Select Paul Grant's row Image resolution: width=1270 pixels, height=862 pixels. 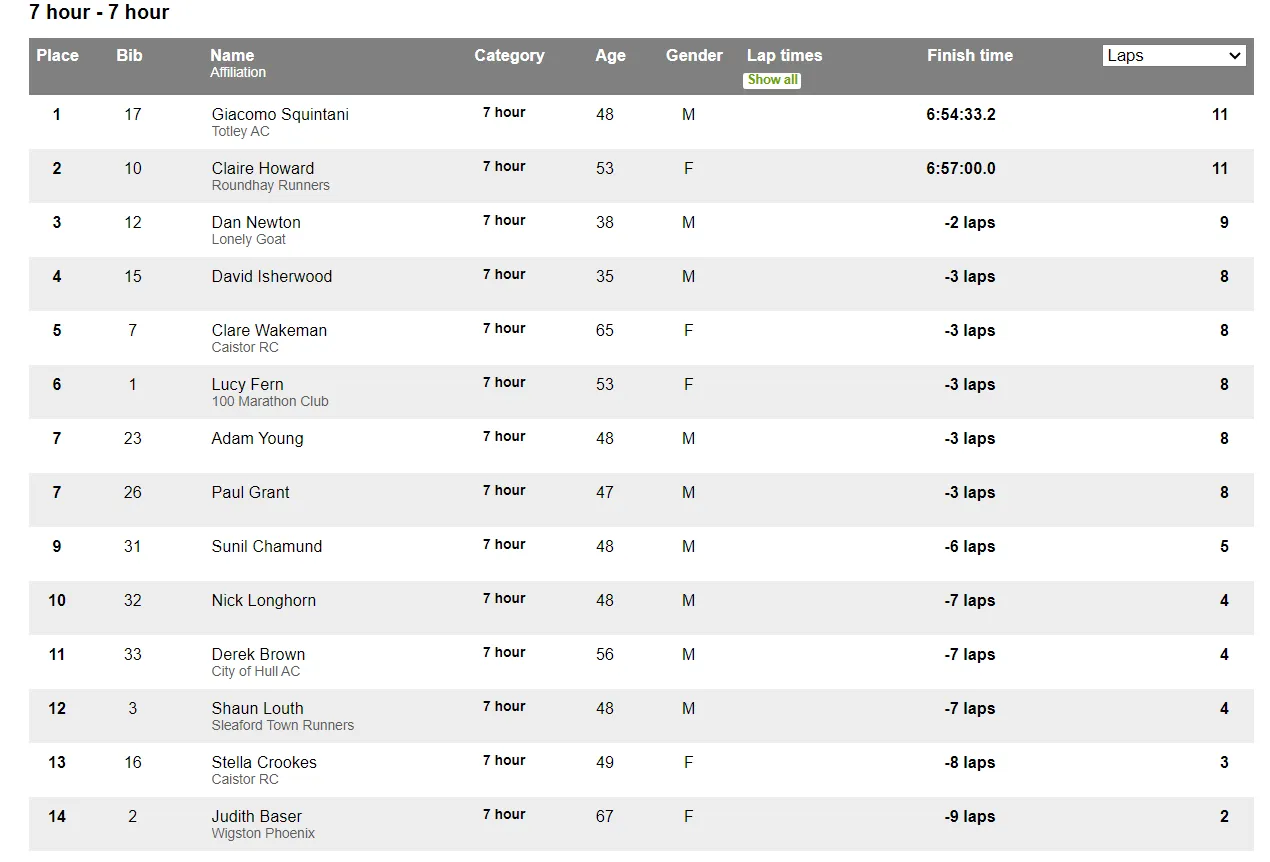[641, 500]
